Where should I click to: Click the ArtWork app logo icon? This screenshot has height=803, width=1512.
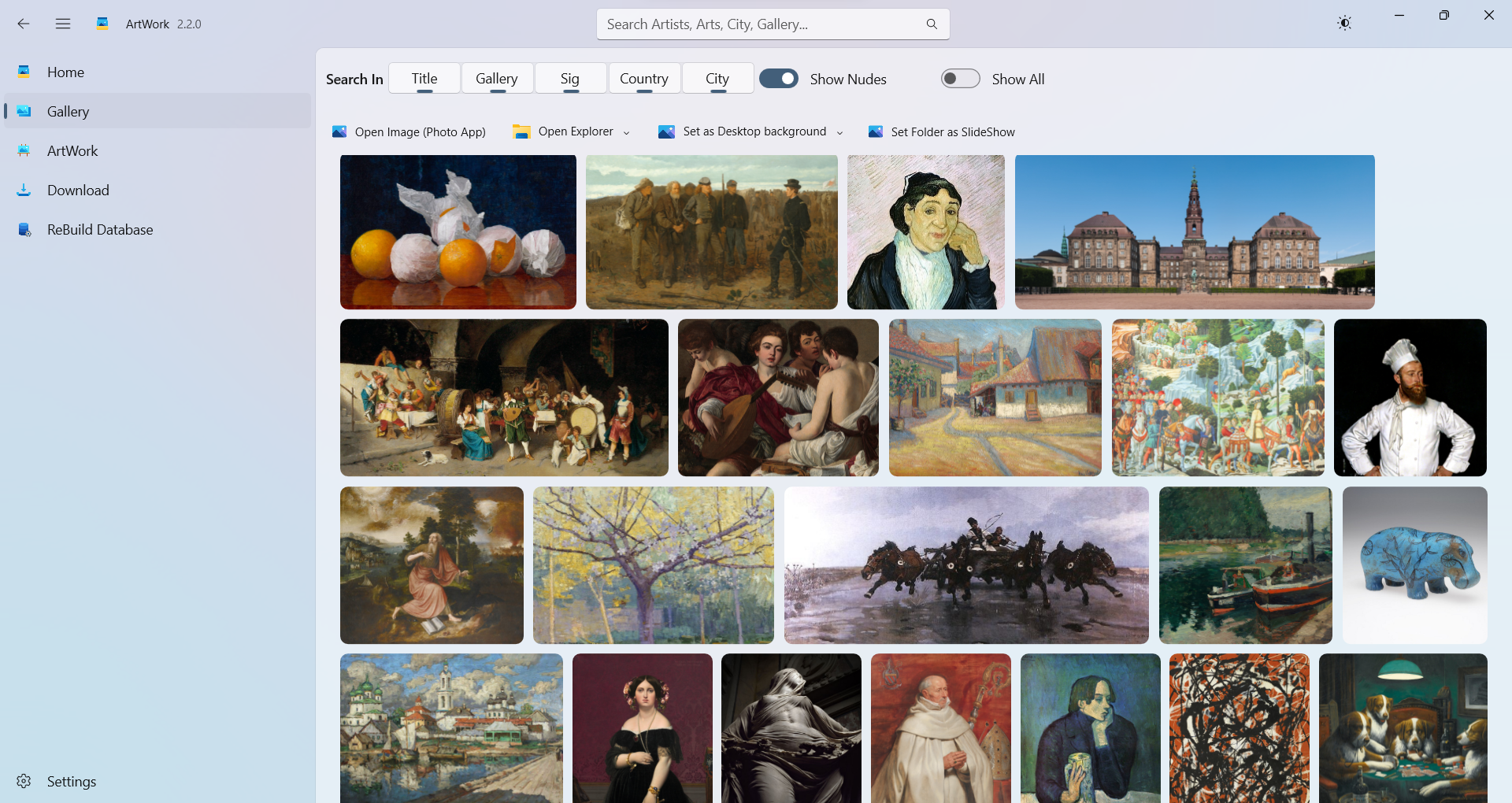[x=102, y=24]
